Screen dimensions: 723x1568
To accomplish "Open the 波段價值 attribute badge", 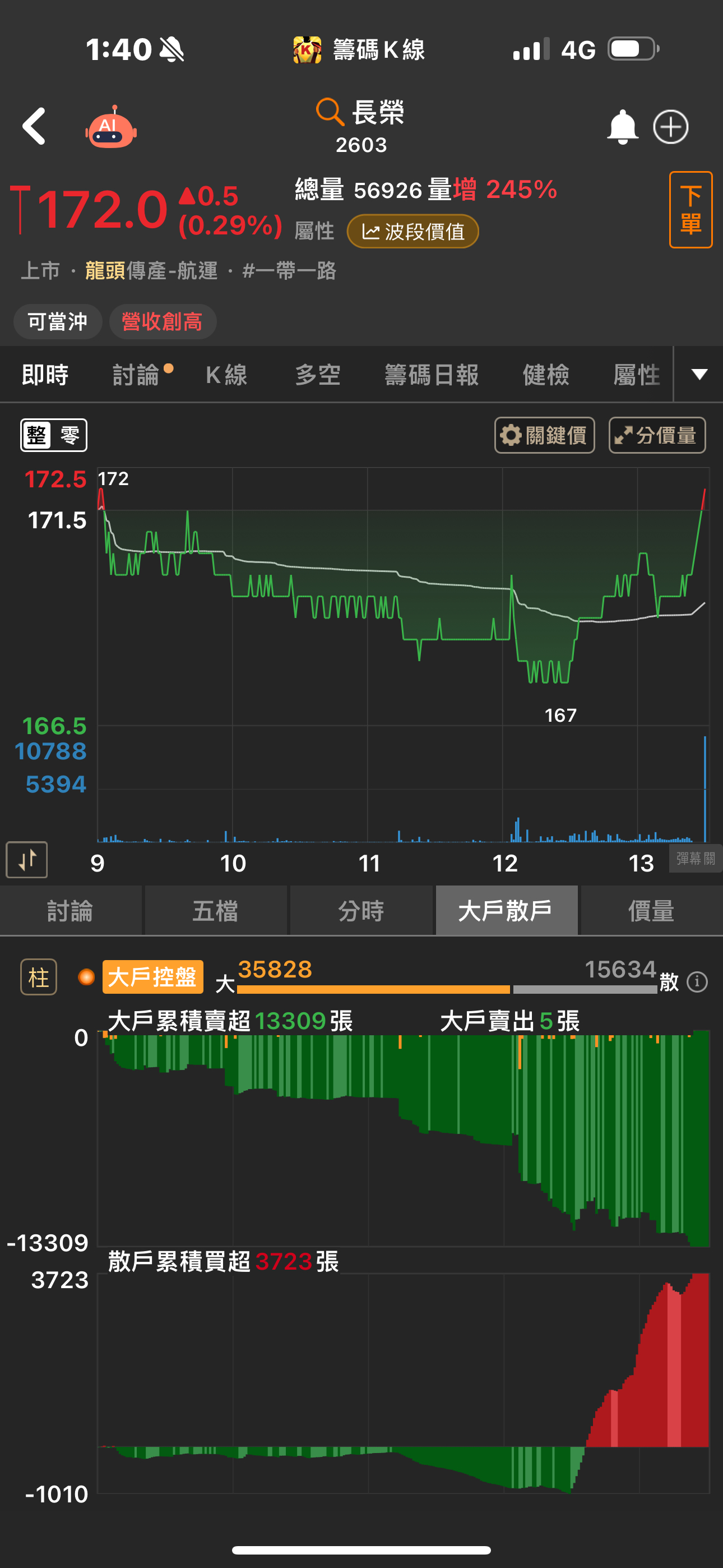I will tap(413, 231).
